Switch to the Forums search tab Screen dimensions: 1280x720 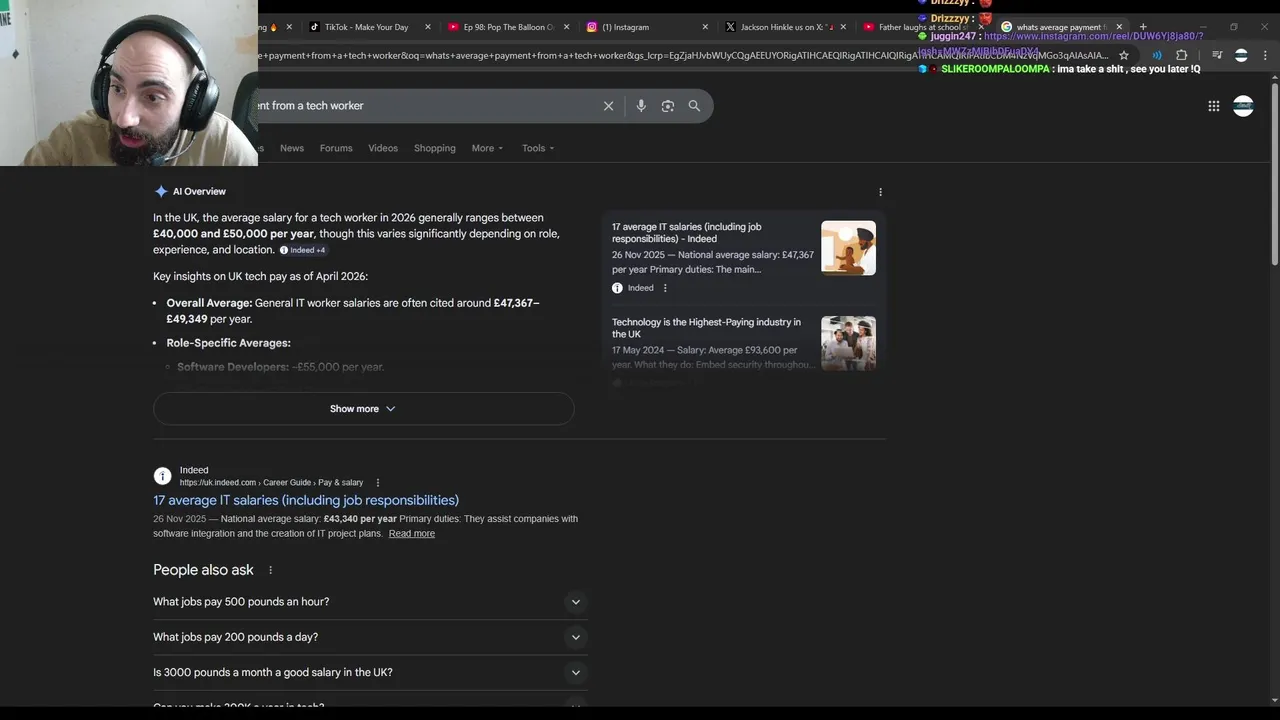tap(336, 148)
